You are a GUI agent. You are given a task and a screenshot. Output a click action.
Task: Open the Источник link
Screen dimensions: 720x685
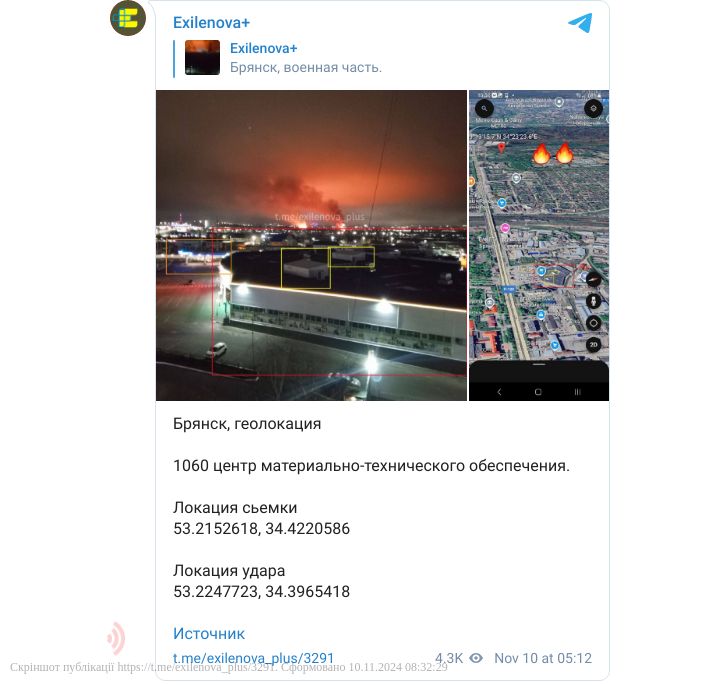click(209, 634)
